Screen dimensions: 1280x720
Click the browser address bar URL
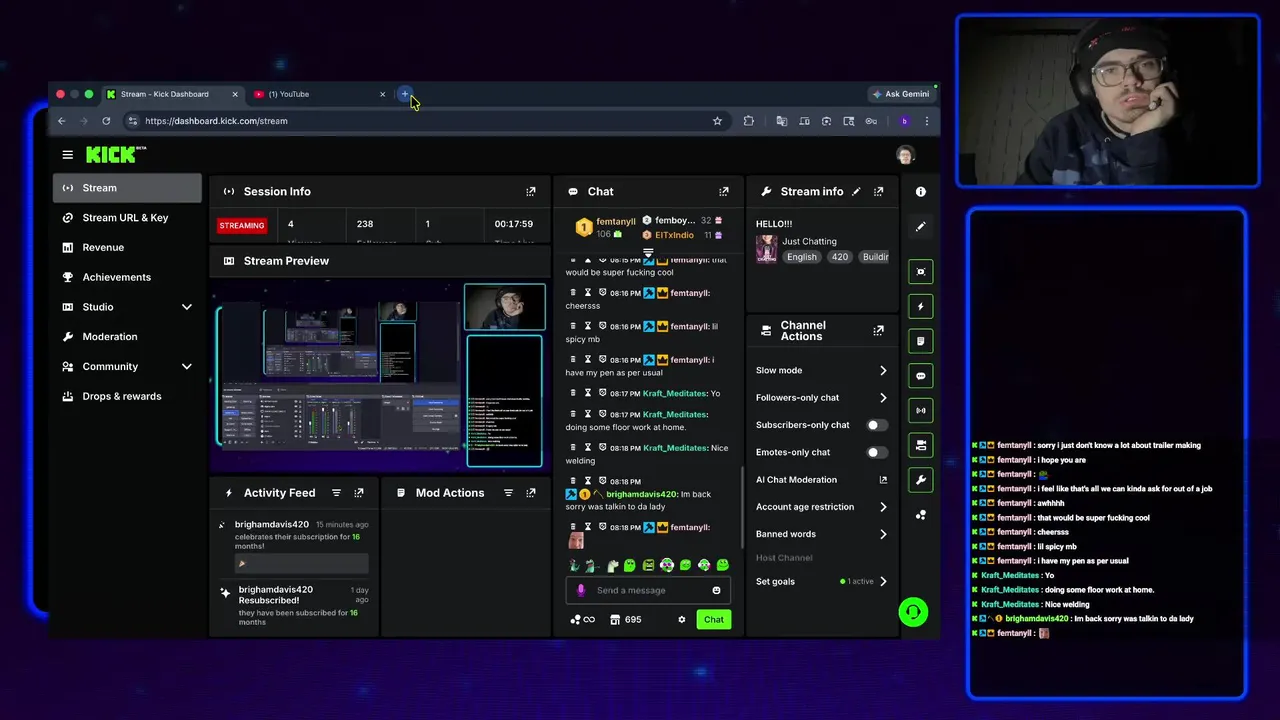pyautogui.click(x=216, y=121)
